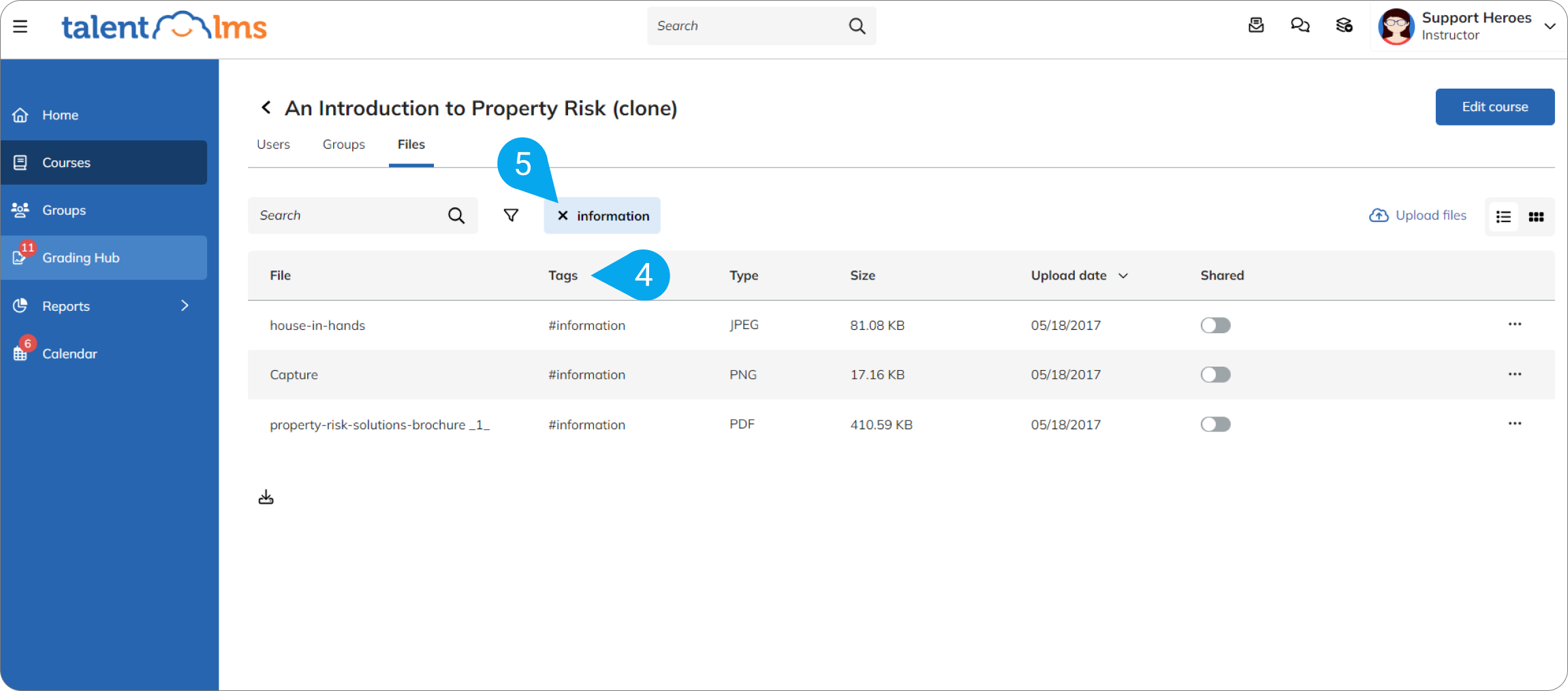Viewport: 1568px width, 691px height.
Task: Open the filter funnel icon
Action: click(x=511, y=215)
